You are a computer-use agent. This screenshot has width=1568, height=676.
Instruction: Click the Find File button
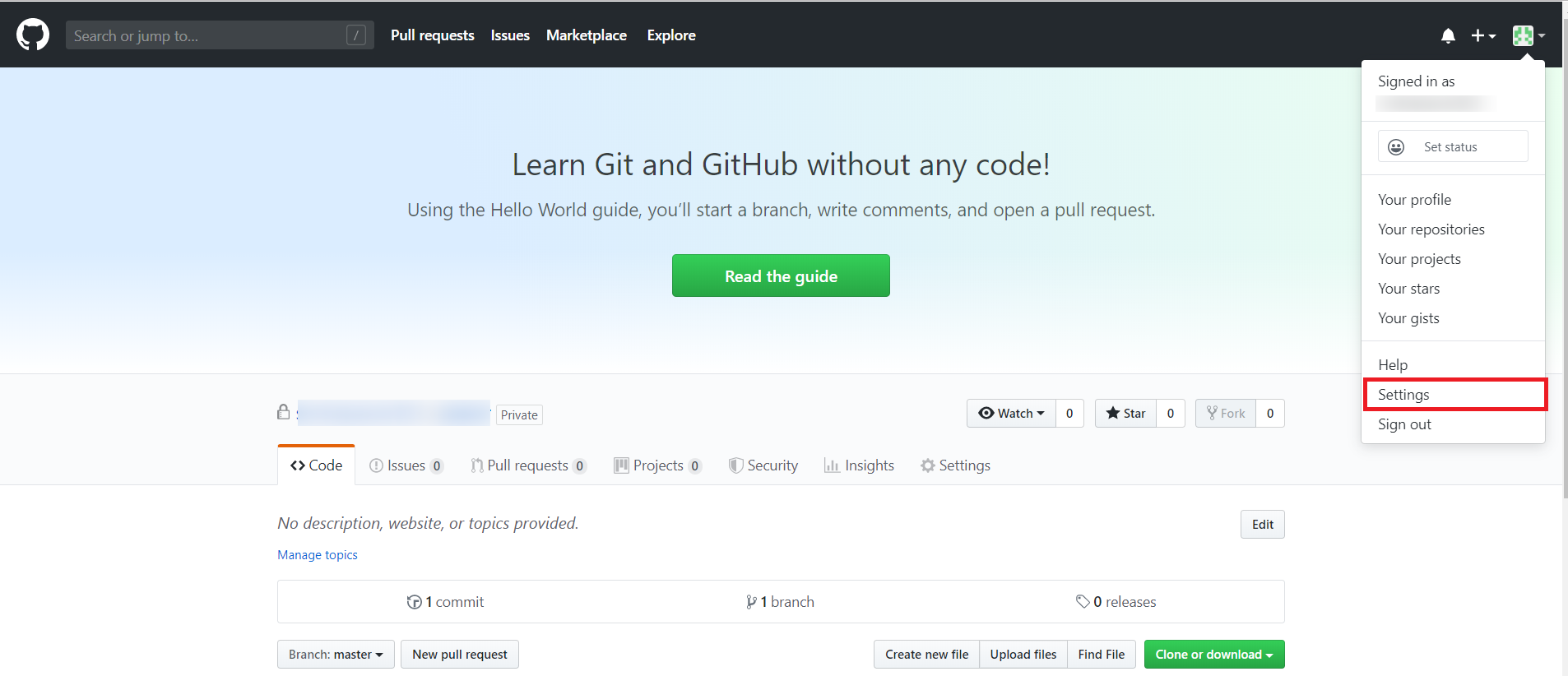[1102, 655]
